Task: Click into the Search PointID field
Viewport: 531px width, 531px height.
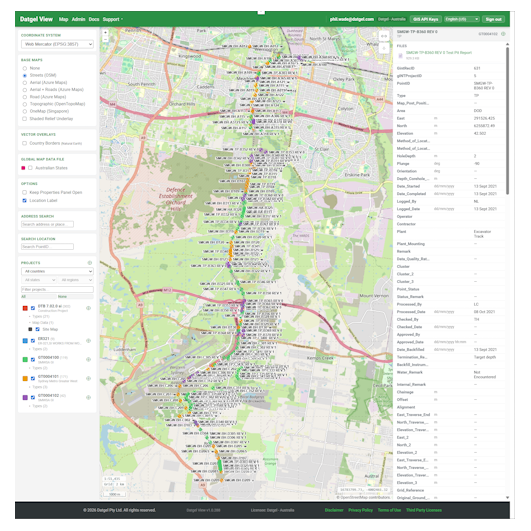Action: [47, 247]
